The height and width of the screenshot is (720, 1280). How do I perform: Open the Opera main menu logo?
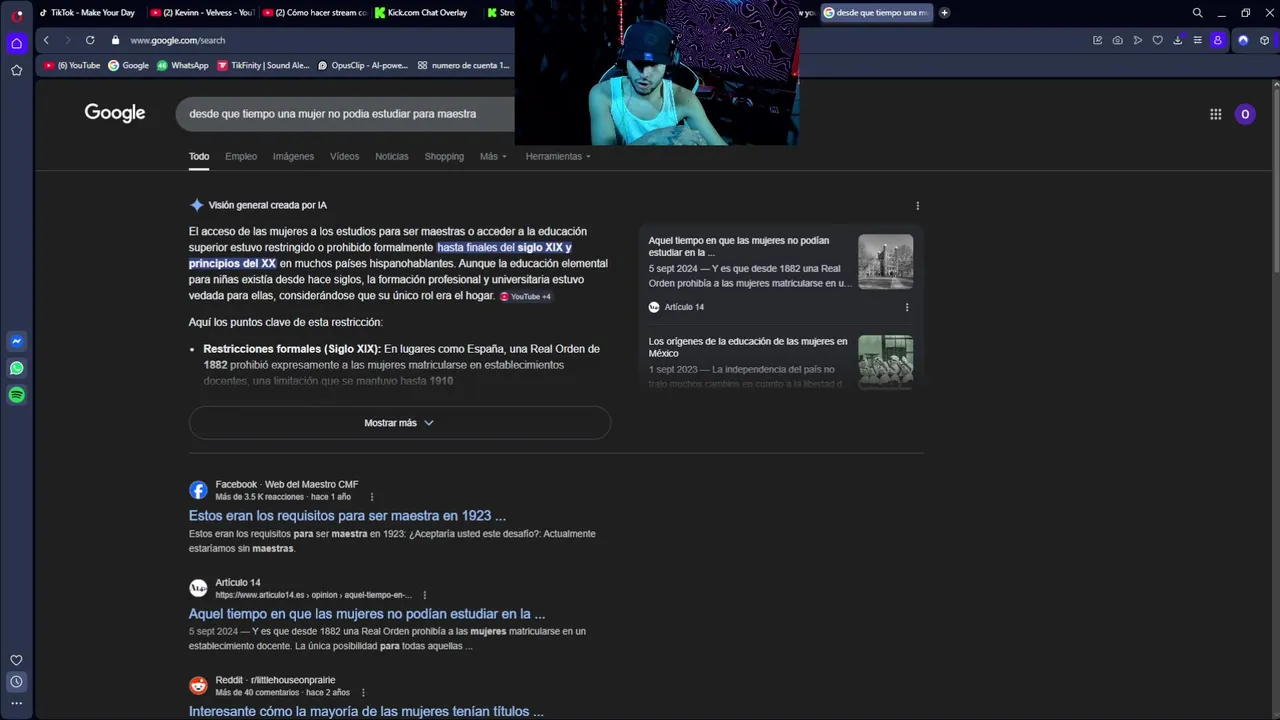tap(17, 15)
